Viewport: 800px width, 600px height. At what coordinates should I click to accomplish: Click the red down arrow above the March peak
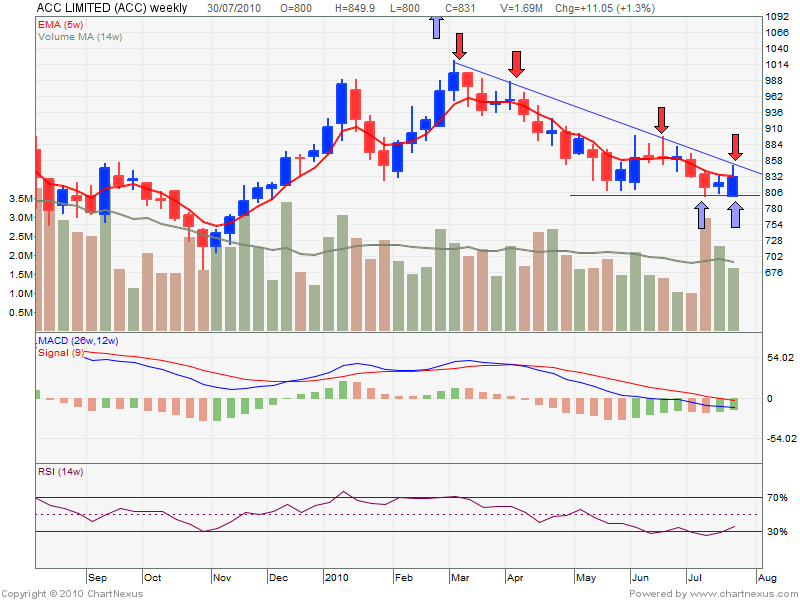459,45
